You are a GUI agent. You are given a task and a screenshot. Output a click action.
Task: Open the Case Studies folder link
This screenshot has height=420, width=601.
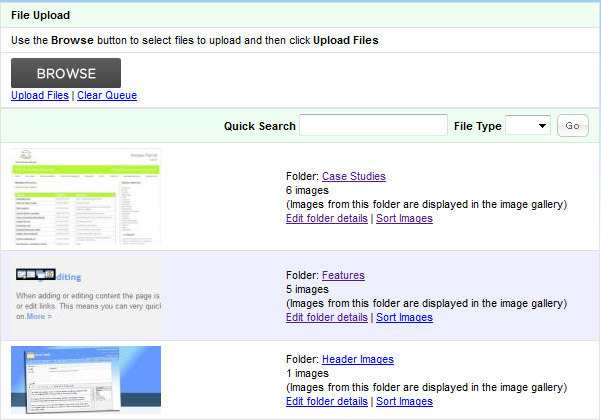pos(353,176)
